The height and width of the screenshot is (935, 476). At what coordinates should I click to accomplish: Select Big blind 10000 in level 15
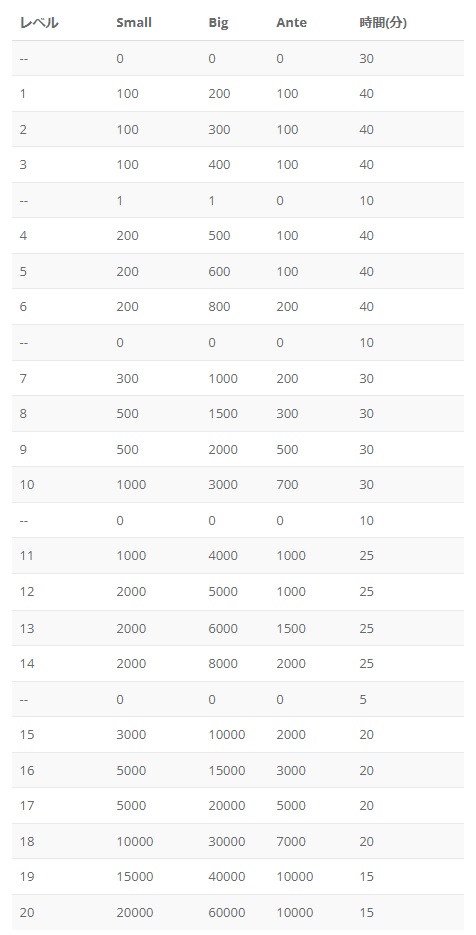pyautogui.click(x=226, y=734)
